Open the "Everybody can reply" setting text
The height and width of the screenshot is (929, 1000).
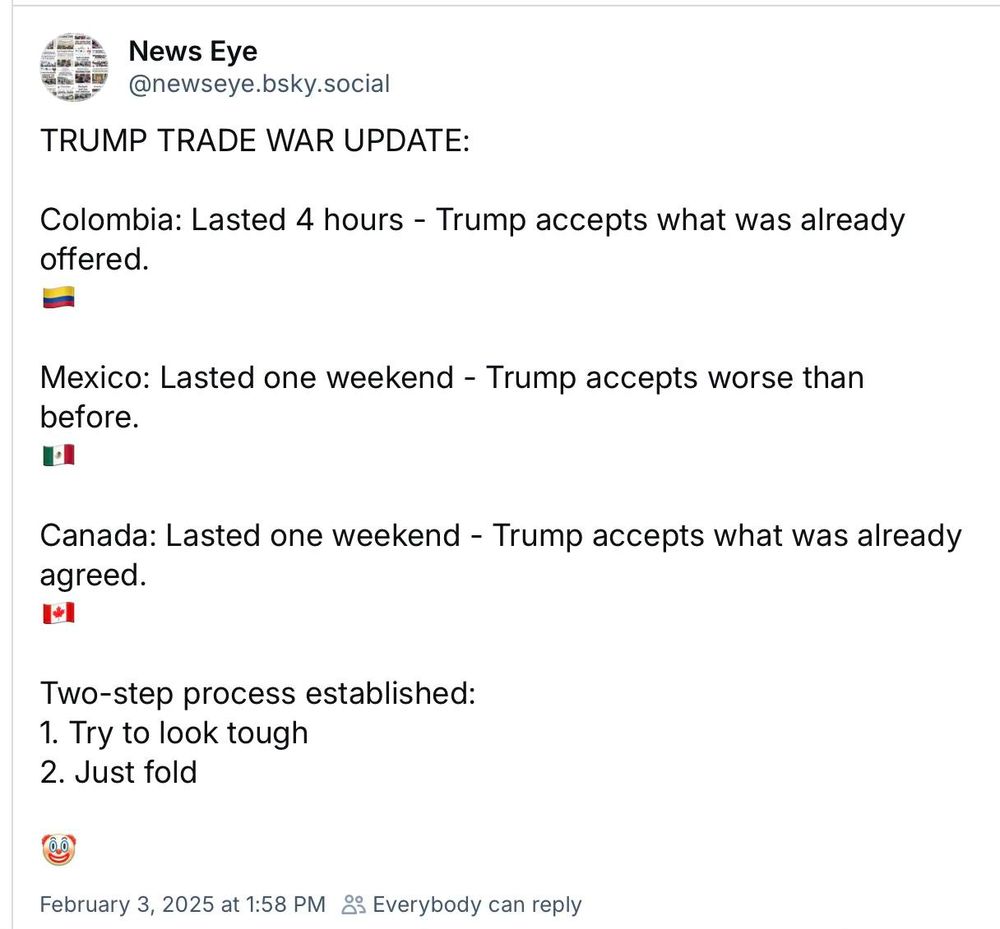[477, 905]
